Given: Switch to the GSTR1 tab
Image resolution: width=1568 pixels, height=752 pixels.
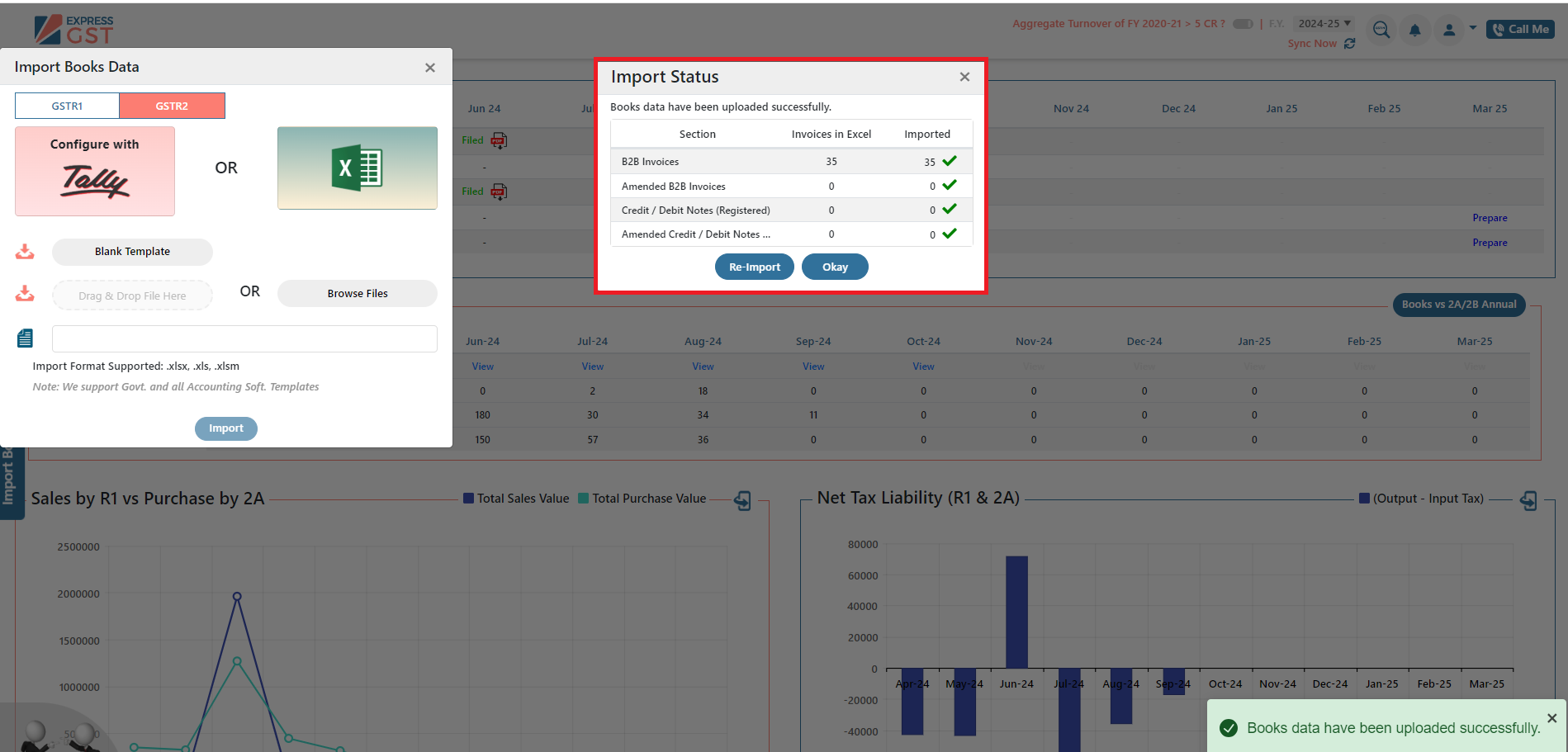Looking at the screenshot, I should 67,106.
